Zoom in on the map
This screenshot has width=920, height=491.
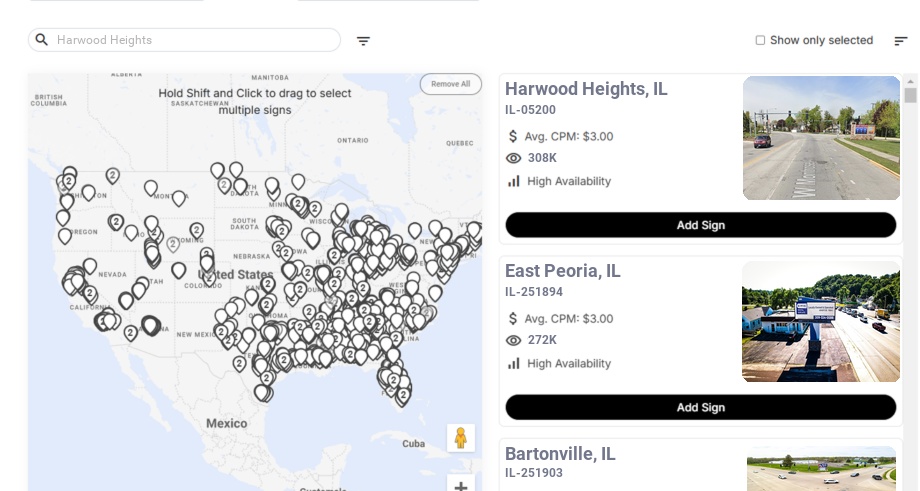coord(461,486)
